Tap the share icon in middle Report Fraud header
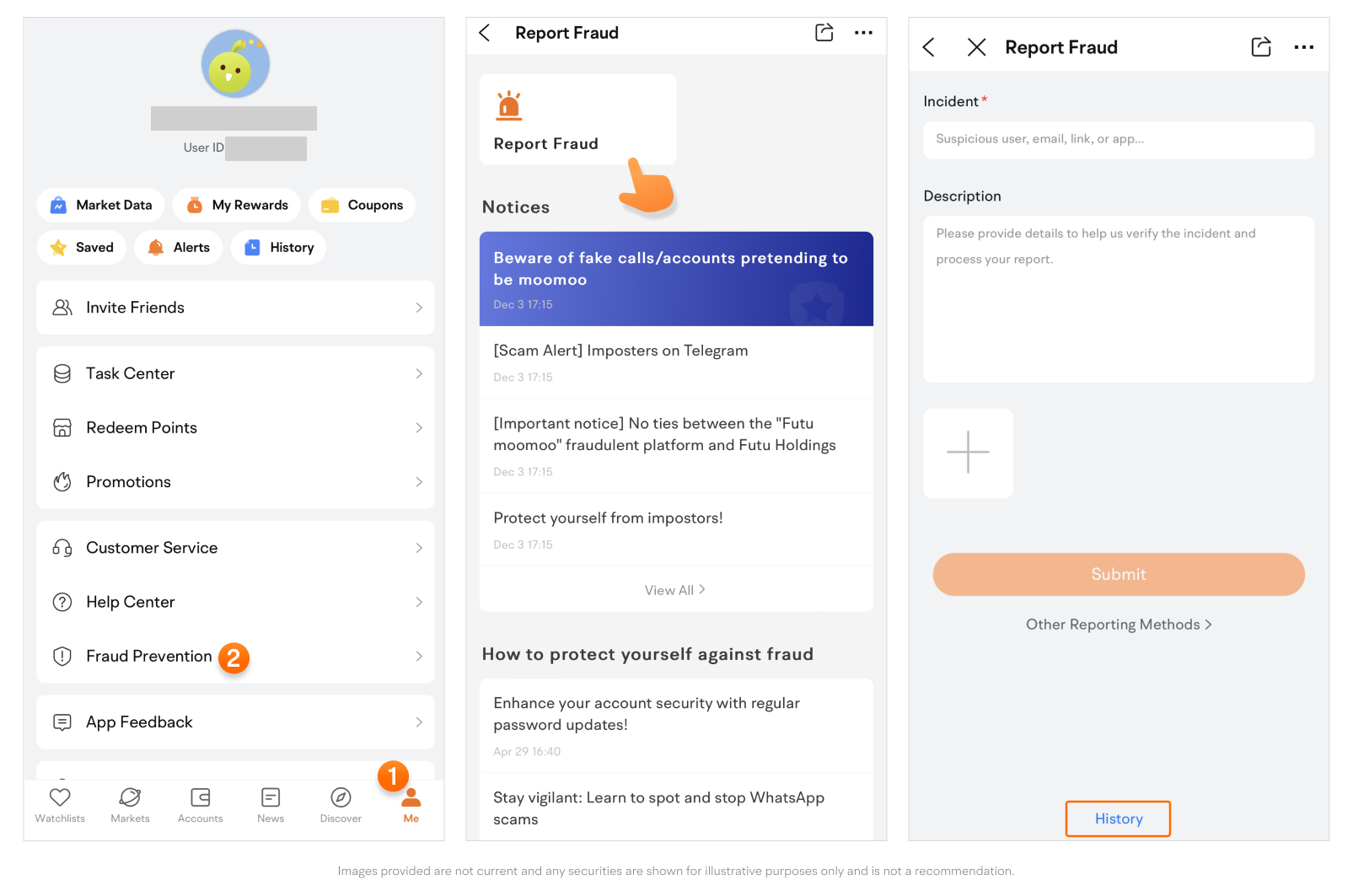Image resolution: width=1353 pixels, height=896 pixels. point(824,33)
